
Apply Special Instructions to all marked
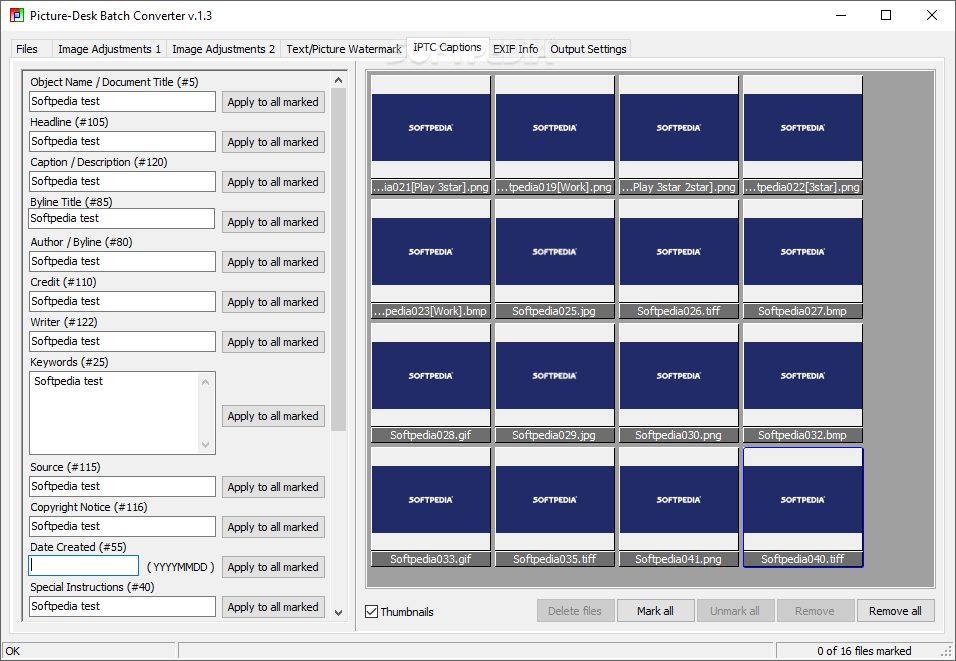[x=273, y=607]
